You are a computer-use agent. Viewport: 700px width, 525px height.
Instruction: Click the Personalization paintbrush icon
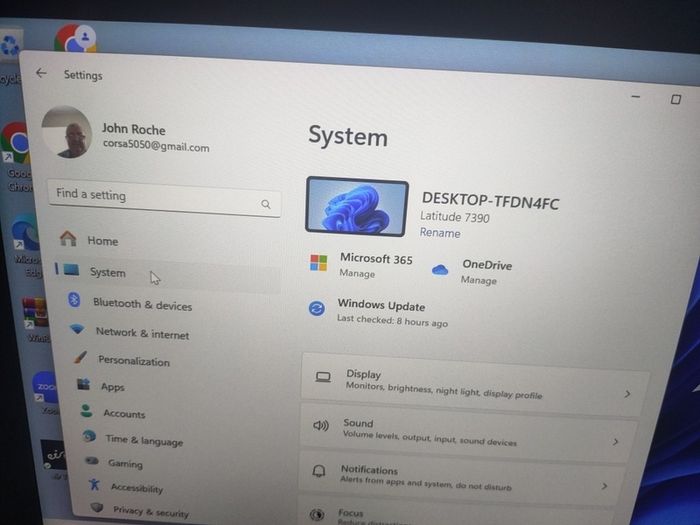80,357
